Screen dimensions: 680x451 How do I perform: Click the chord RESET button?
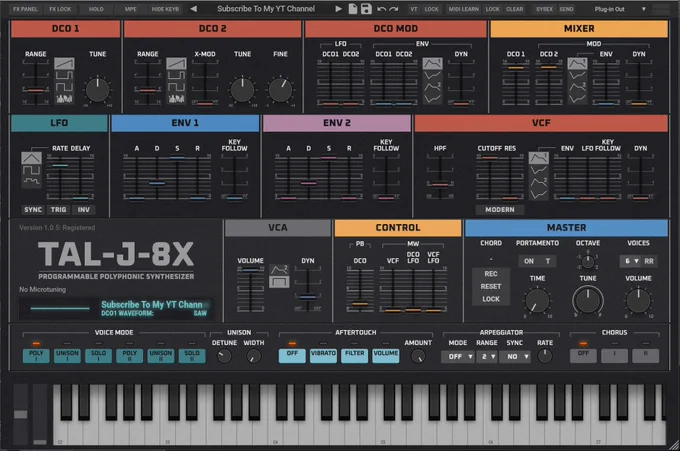490,286
